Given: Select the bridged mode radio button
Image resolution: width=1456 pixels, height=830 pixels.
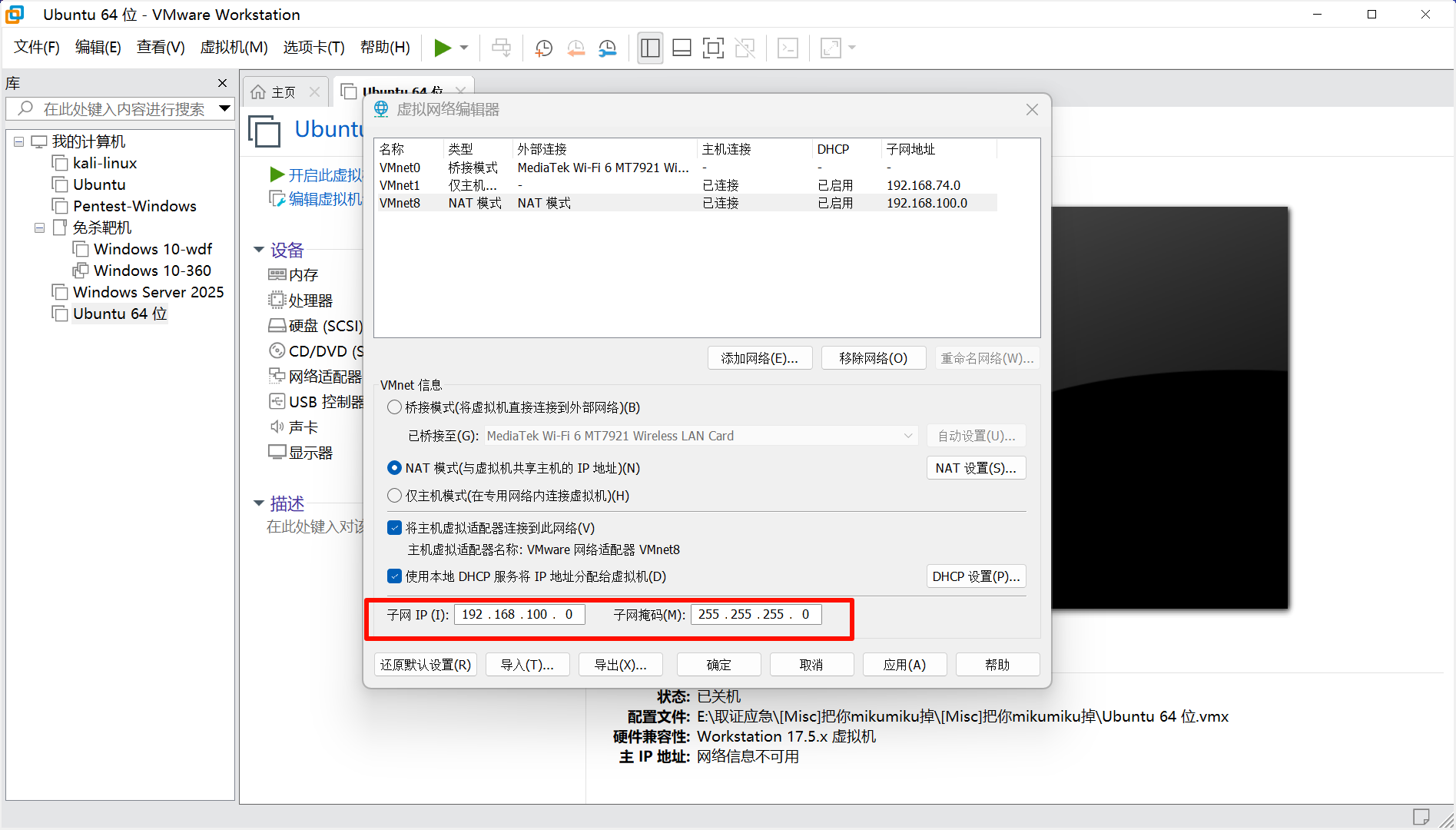Looking at the screenshot, I should tap(394, 407).
